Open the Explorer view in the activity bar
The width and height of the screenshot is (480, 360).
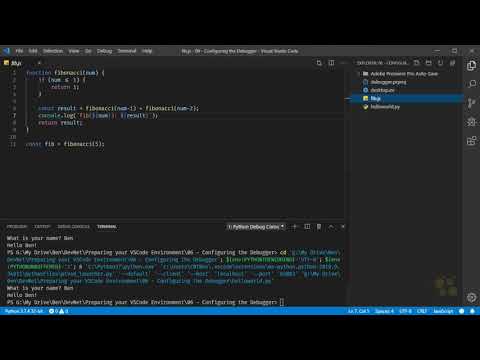click(471, 66)
